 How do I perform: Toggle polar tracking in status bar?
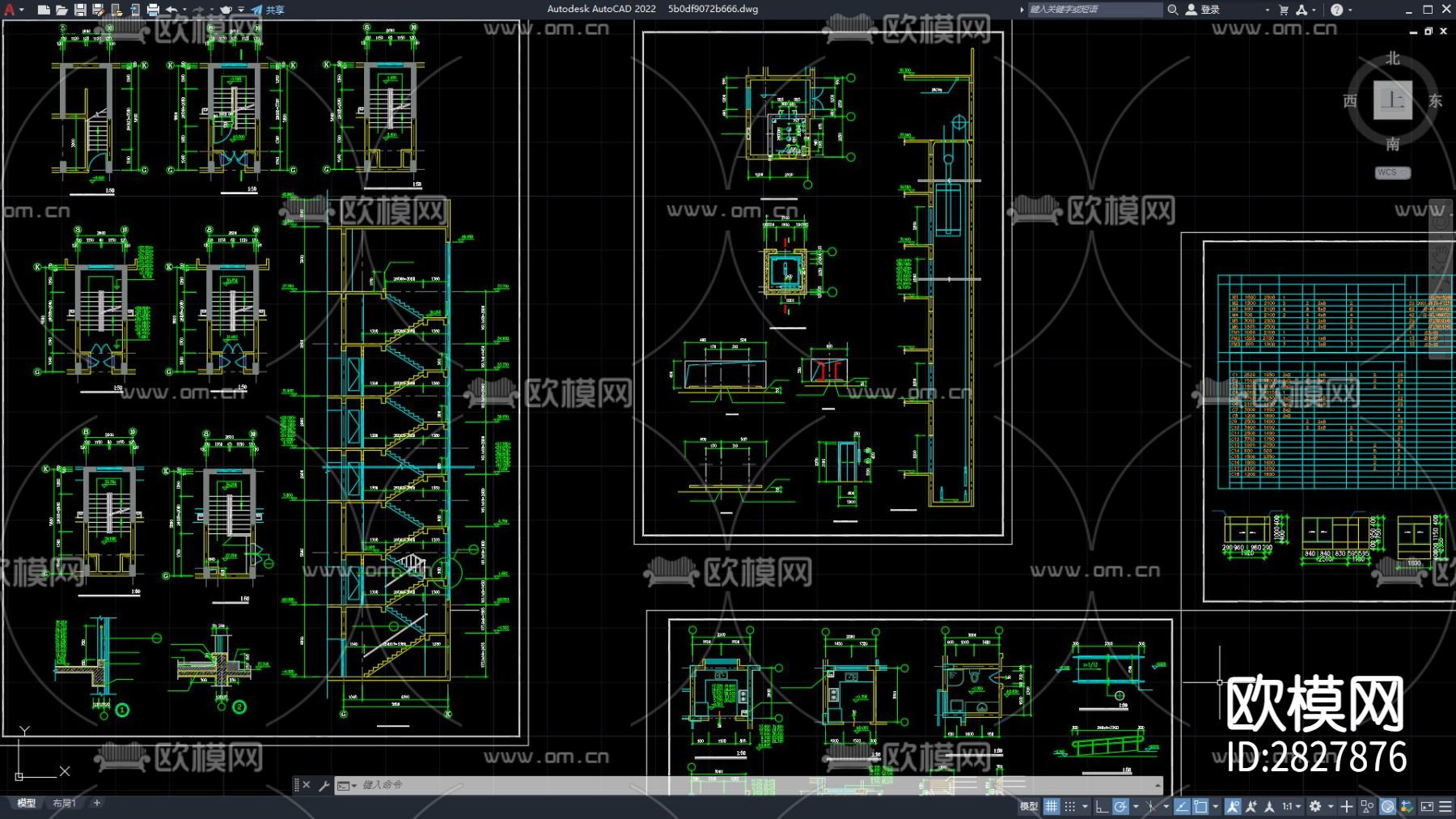[1120, 806]
